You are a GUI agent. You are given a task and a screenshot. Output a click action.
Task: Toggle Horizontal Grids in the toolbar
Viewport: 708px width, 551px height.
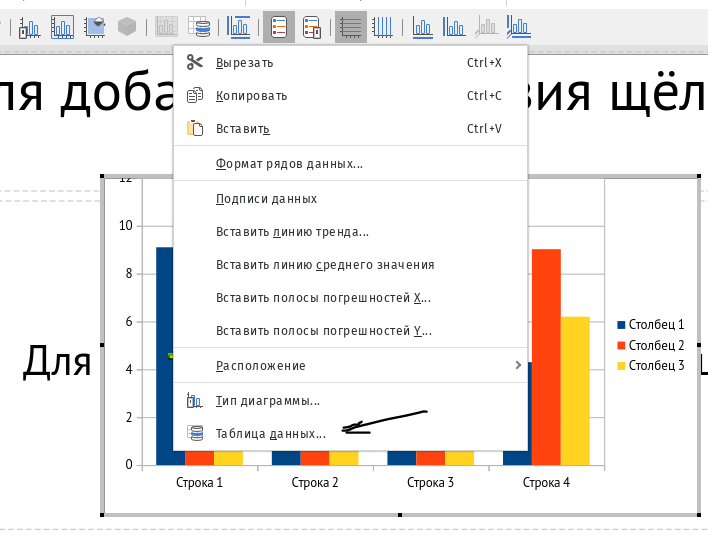[351, 28]
